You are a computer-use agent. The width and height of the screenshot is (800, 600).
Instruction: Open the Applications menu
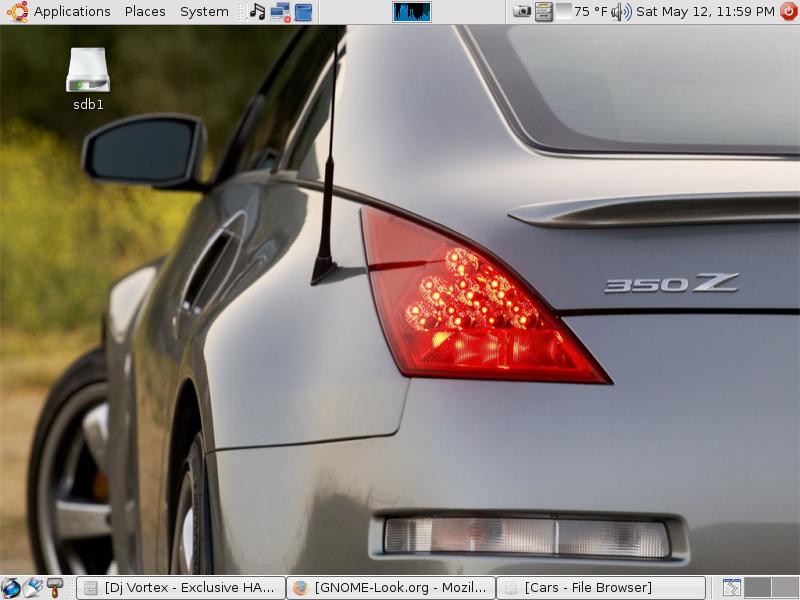pos(72,11)
